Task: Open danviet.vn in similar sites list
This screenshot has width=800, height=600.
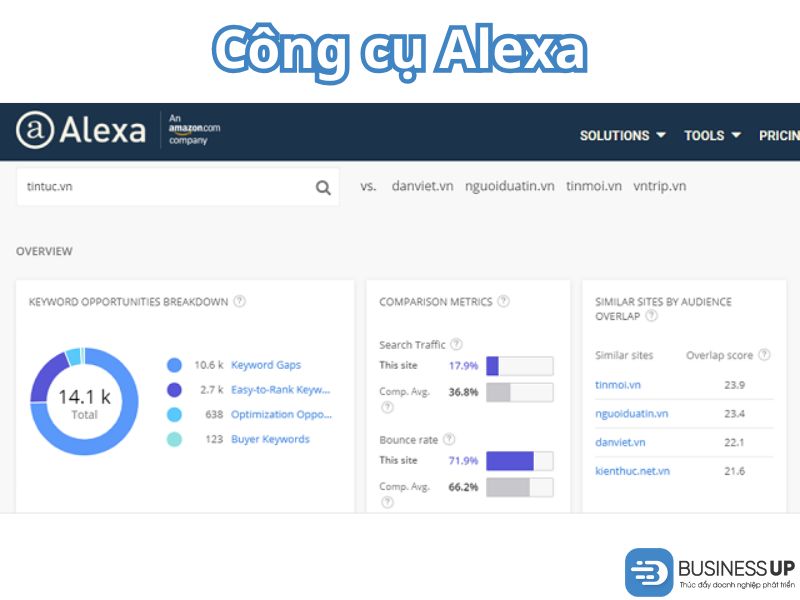Action: click(620, 442)
